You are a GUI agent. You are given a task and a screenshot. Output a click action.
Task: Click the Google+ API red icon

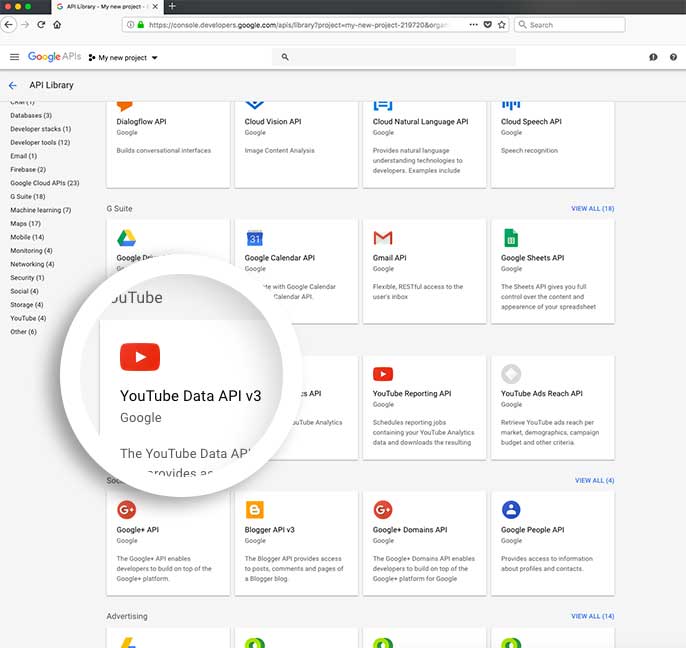coord(126,510)
